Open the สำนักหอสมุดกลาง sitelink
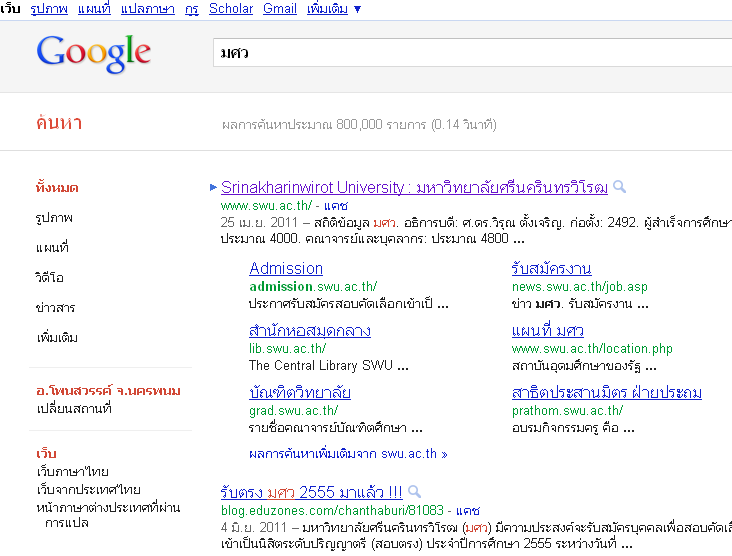Image resolution: width=732 pixels, height=556 pixels. tap(310, 331)
